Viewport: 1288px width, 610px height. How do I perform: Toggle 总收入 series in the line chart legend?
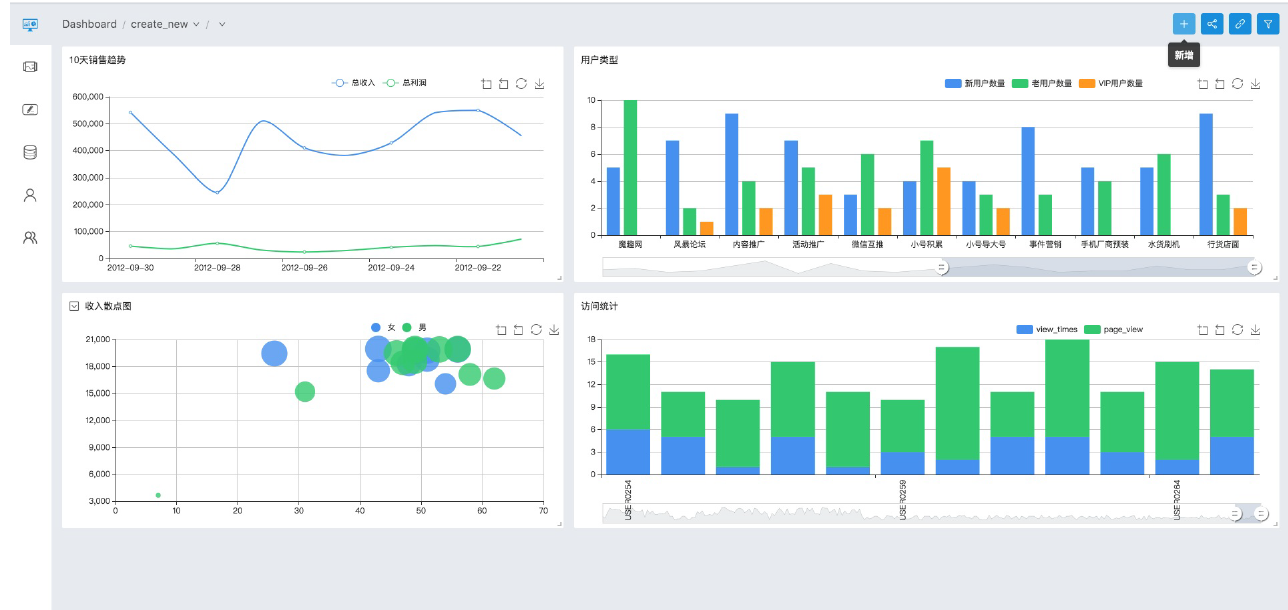(x=354, y=83)
